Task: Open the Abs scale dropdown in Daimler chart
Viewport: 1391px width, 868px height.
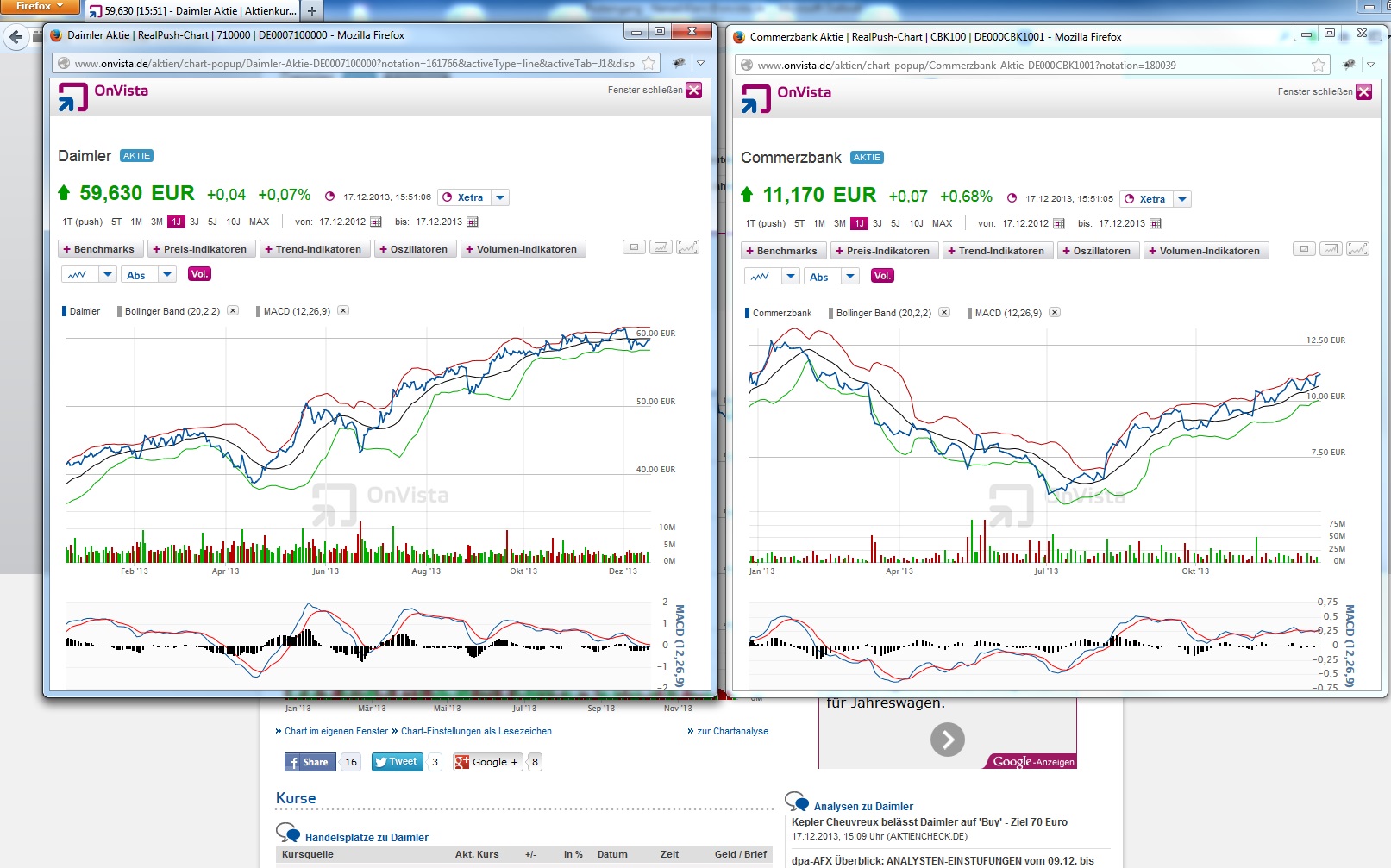Action: pos(168,275)
